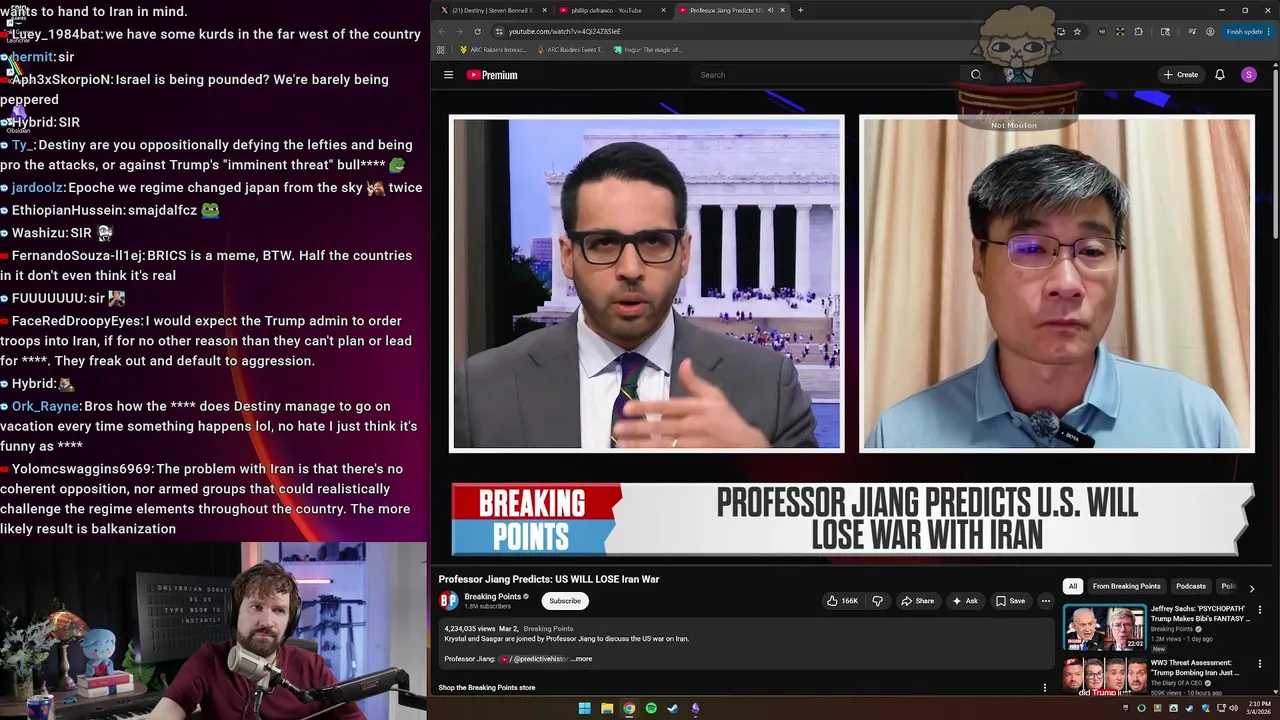Click the Ask button below video
The width and height of the screenshot is (1280, 720).
point(965,601)
